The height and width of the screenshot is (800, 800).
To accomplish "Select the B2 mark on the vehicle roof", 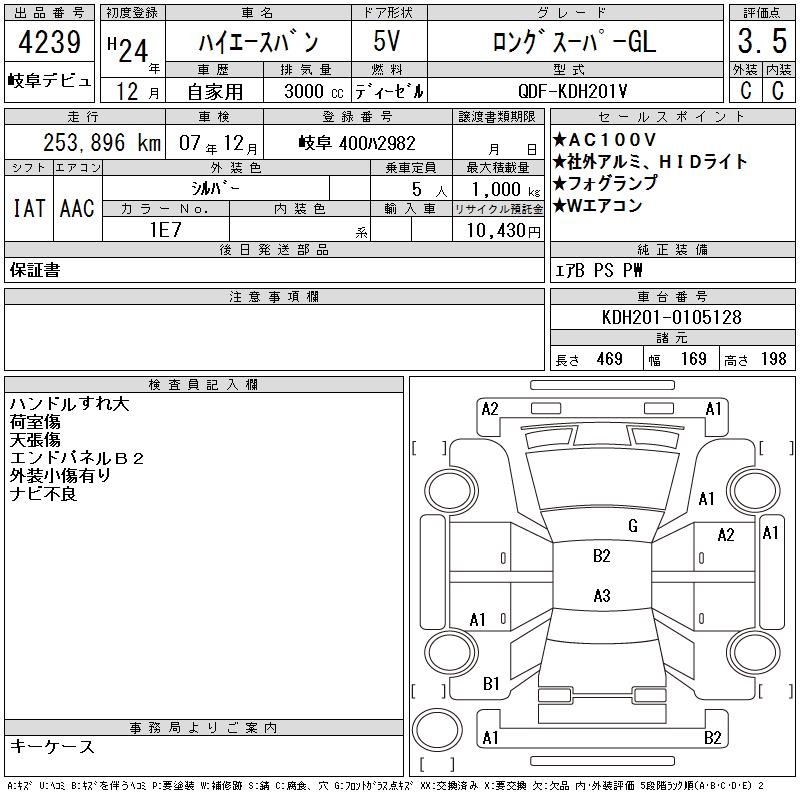I will [x=601, y=556].
